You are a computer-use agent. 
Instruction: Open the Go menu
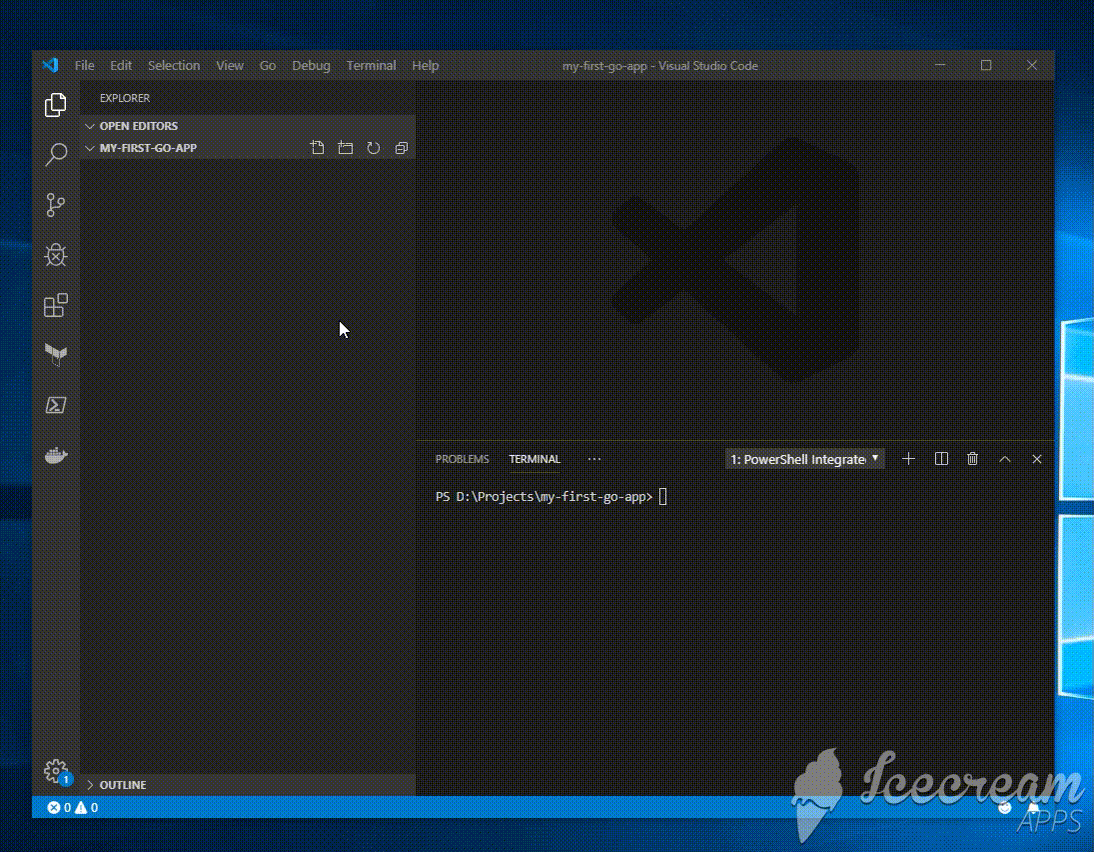click(268, 66)
